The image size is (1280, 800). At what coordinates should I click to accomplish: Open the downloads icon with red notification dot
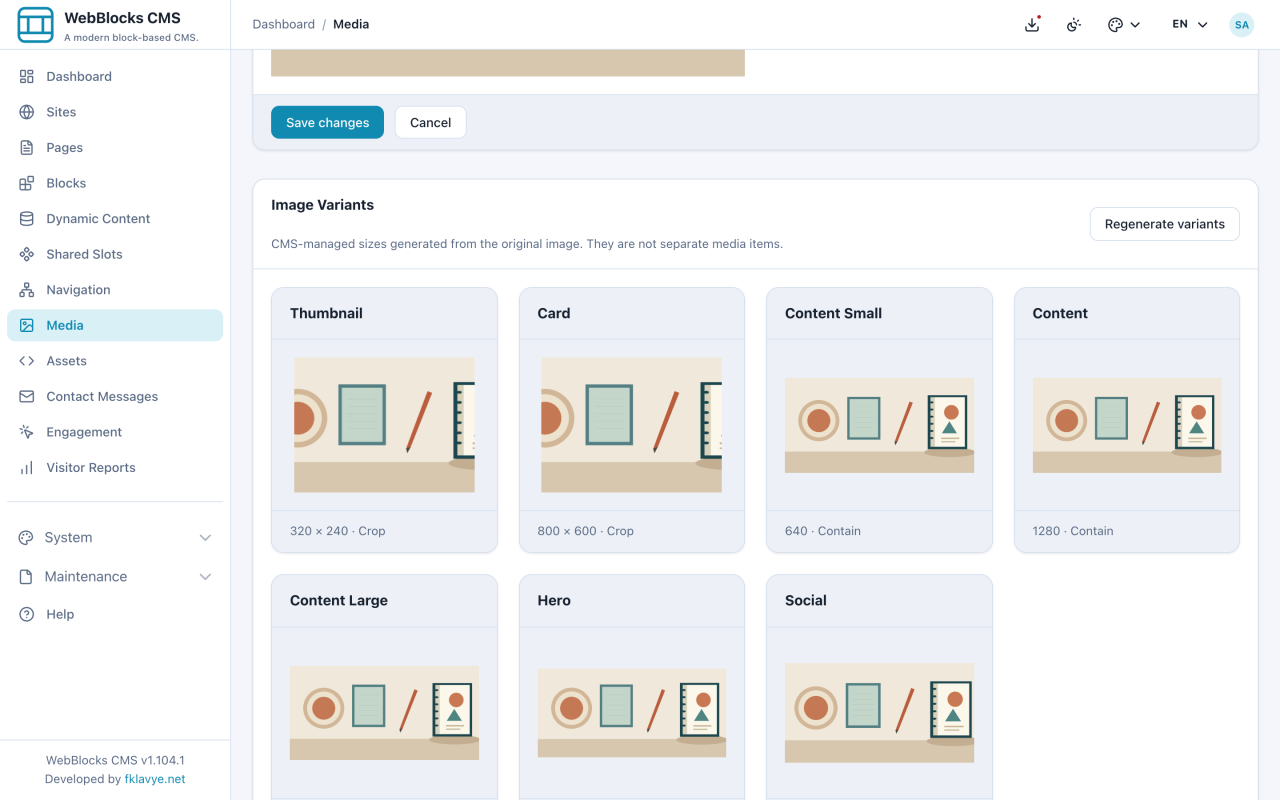[x=1033, y=24]
